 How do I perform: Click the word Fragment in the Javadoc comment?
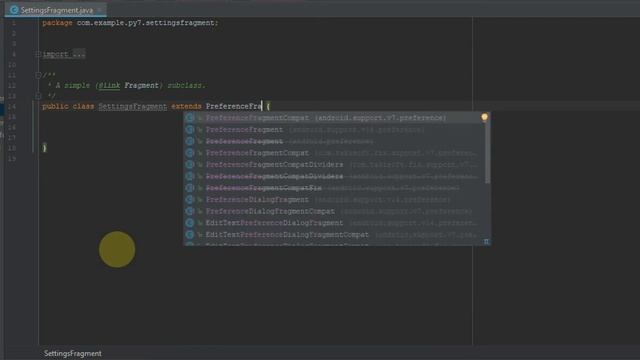click(x=141, y=85)
